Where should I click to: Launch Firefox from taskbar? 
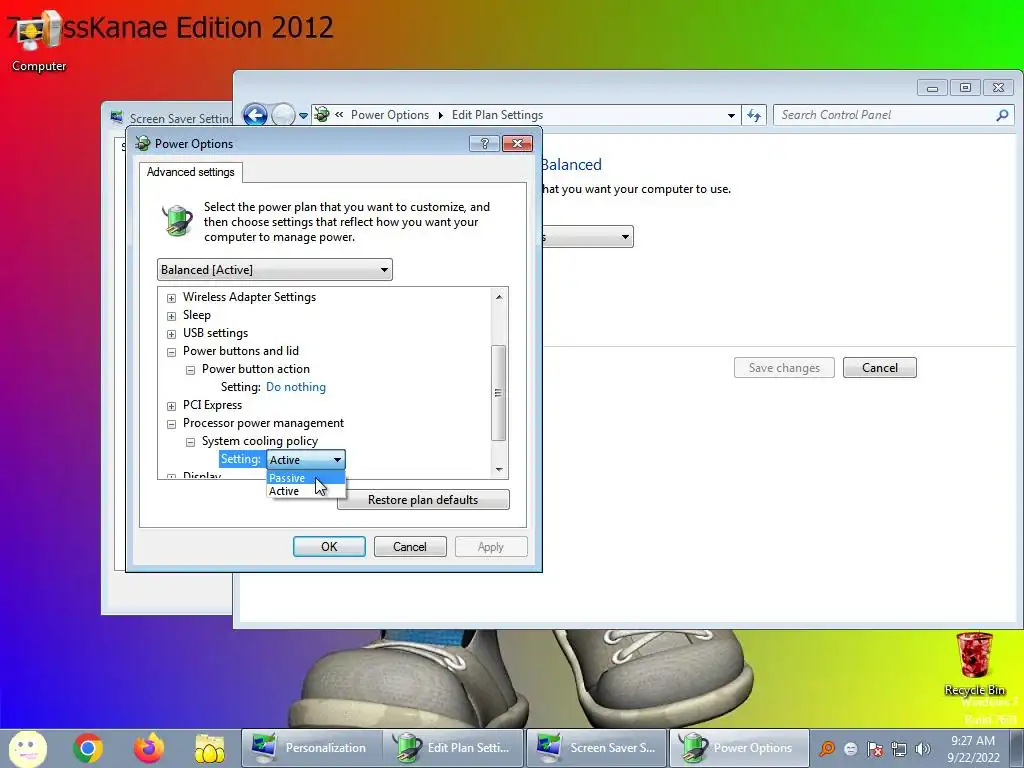coord(149,748)
